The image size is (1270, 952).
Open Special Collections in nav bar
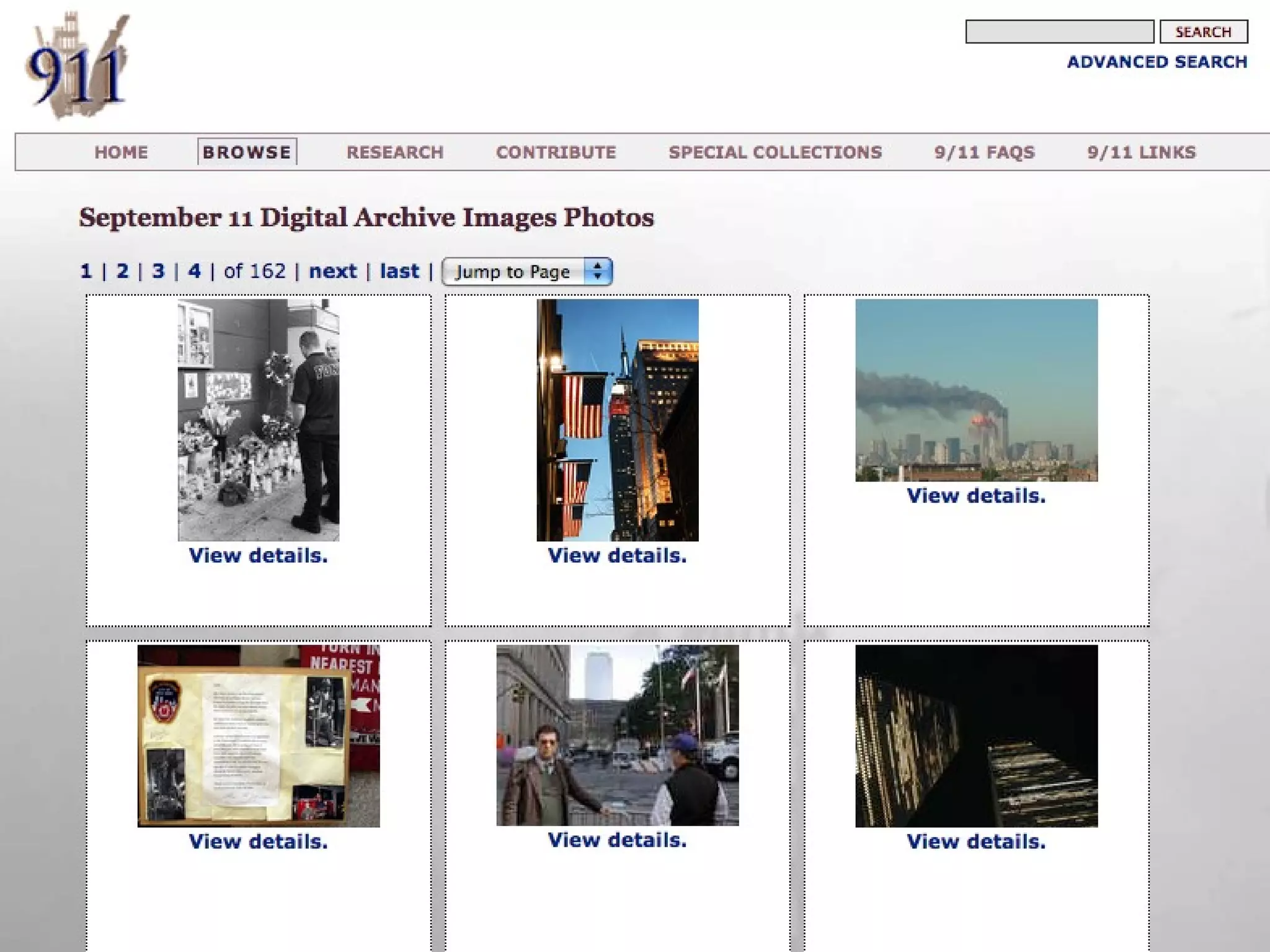click(775, 152)
